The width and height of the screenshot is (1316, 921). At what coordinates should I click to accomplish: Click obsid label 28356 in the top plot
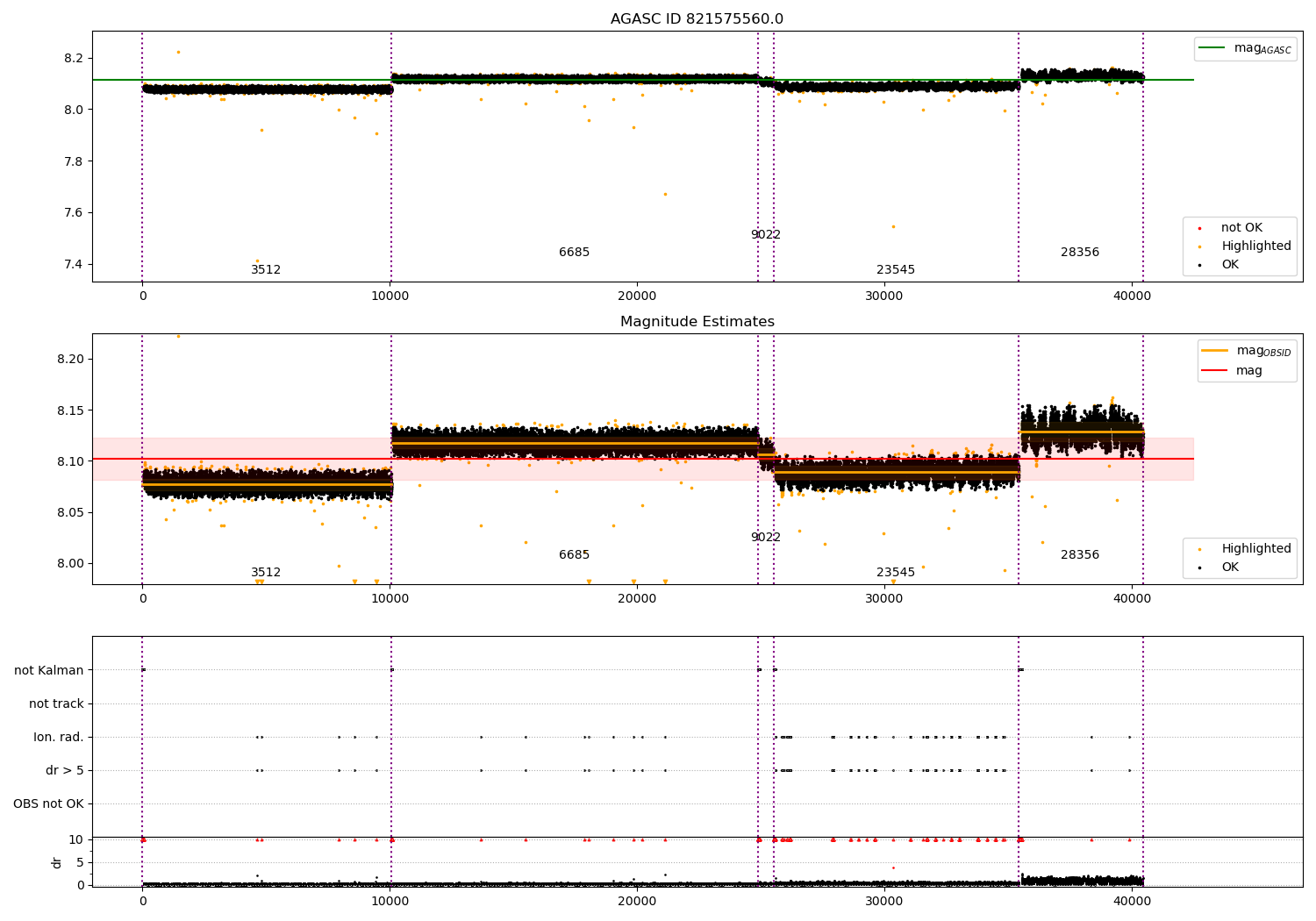point(1080,253)
